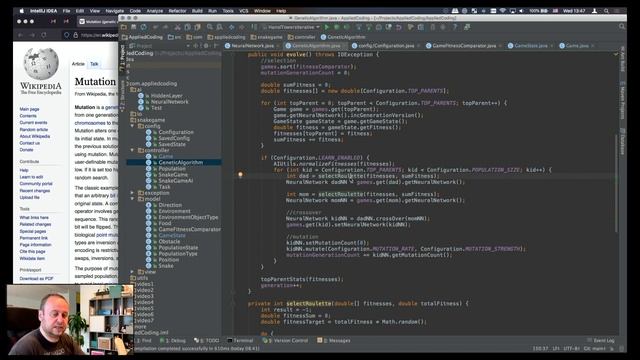640x360 pixels.
Task: Open Population class in project tree
Action: [x=172, y=169]
